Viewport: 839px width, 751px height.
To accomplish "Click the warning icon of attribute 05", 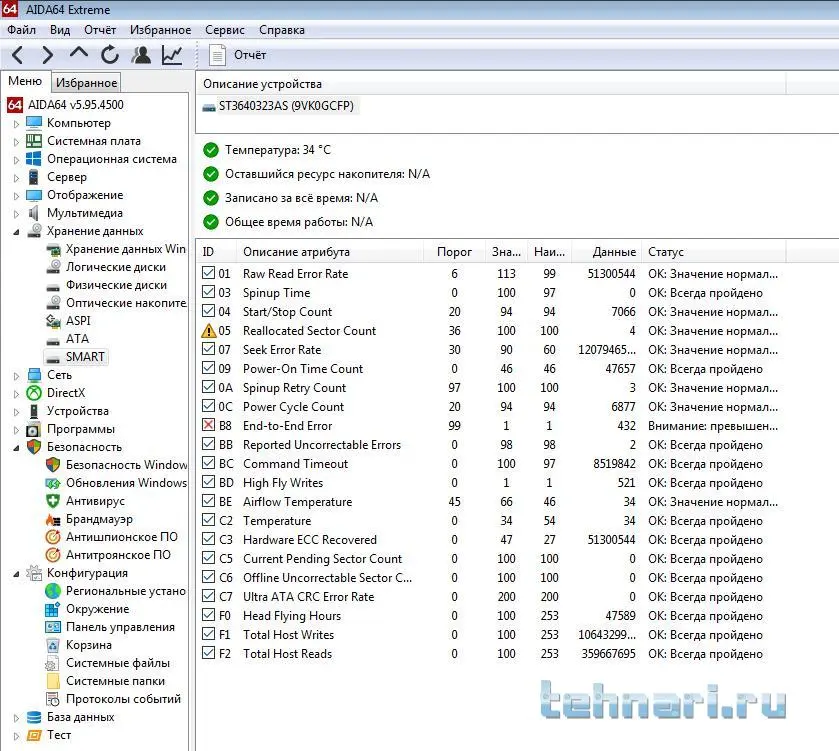I will tap(208, 331).
